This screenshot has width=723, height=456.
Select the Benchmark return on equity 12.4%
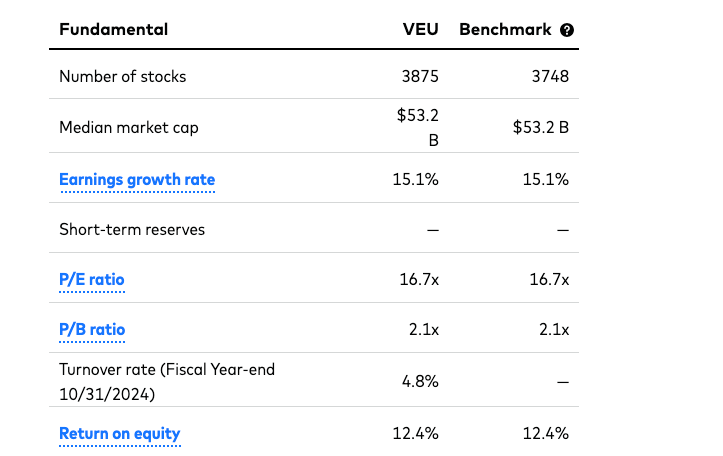(548, 433)
